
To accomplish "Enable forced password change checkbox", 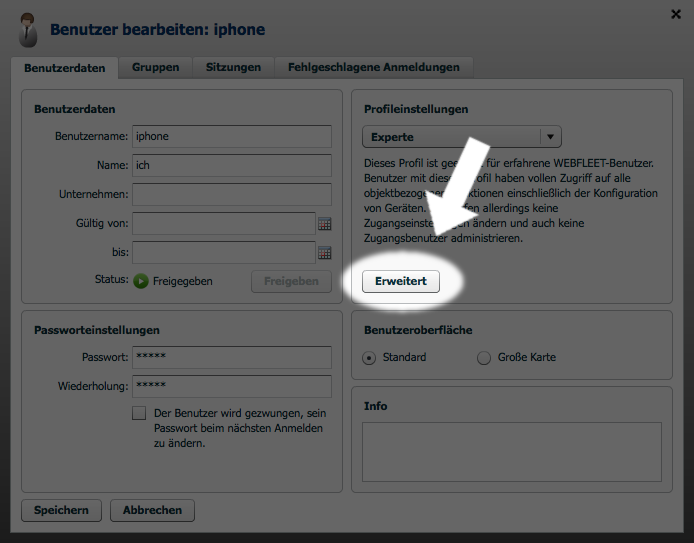I will click(x=139, y=413).
